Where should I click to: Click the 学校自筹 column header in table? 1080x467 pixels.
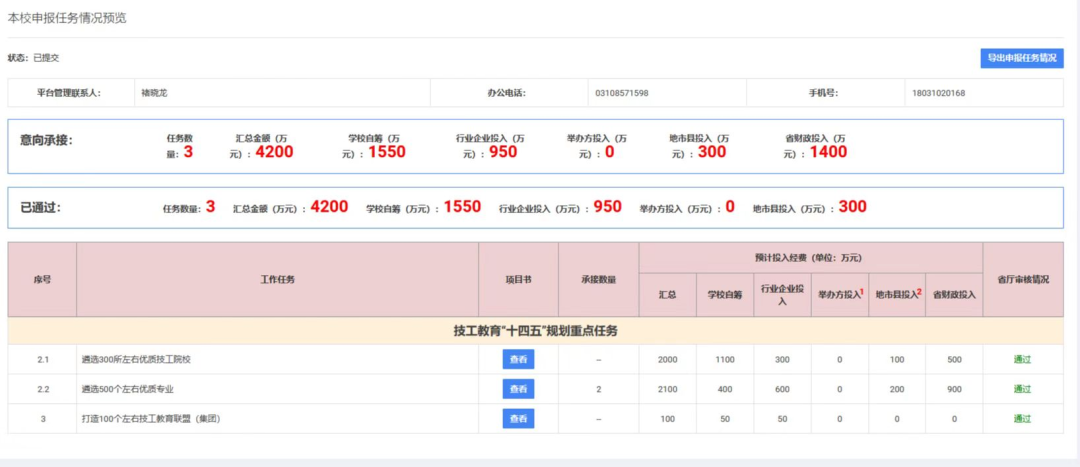click(x=725, y=295)
